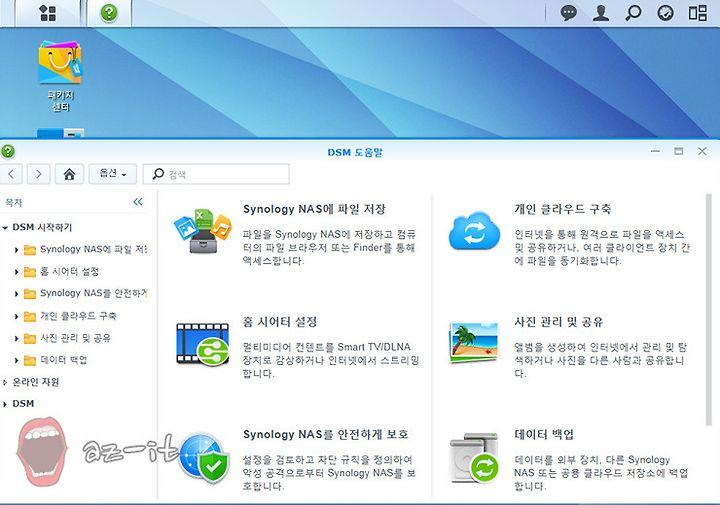Expand the 온라인 자원 tree node
Viewport: 720px width, 505px height.
coord(5,382)
